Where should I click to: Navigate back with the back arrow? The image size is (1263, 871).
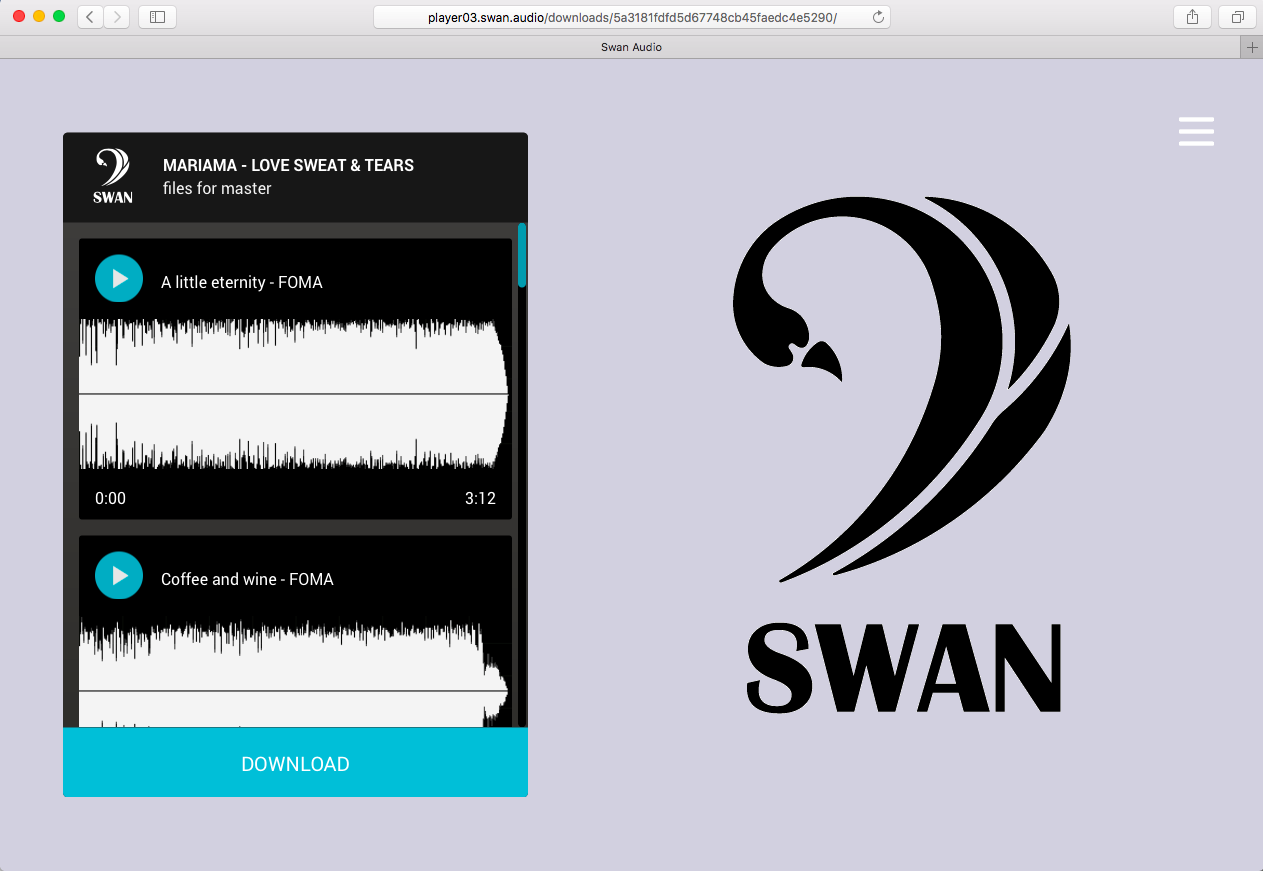[x=87, y=16]
